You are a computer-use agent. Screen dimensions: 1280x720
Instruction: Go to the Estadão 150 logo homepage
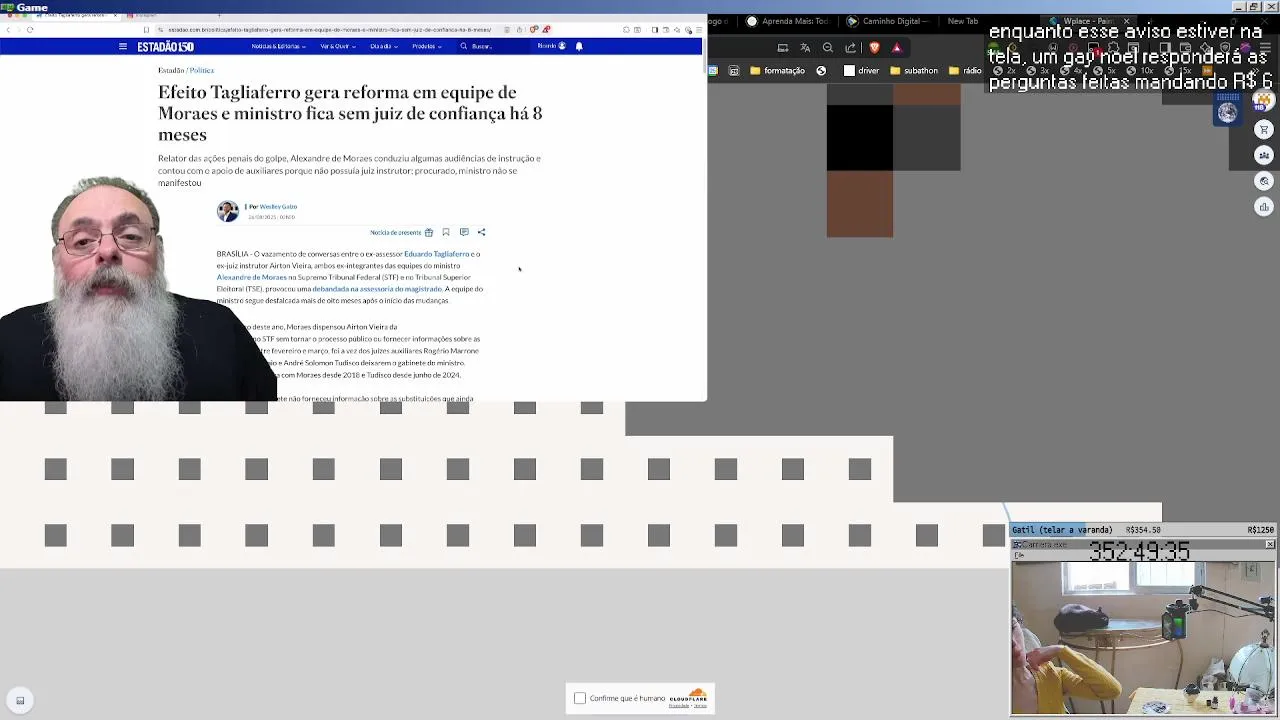(x=166, y=46)
